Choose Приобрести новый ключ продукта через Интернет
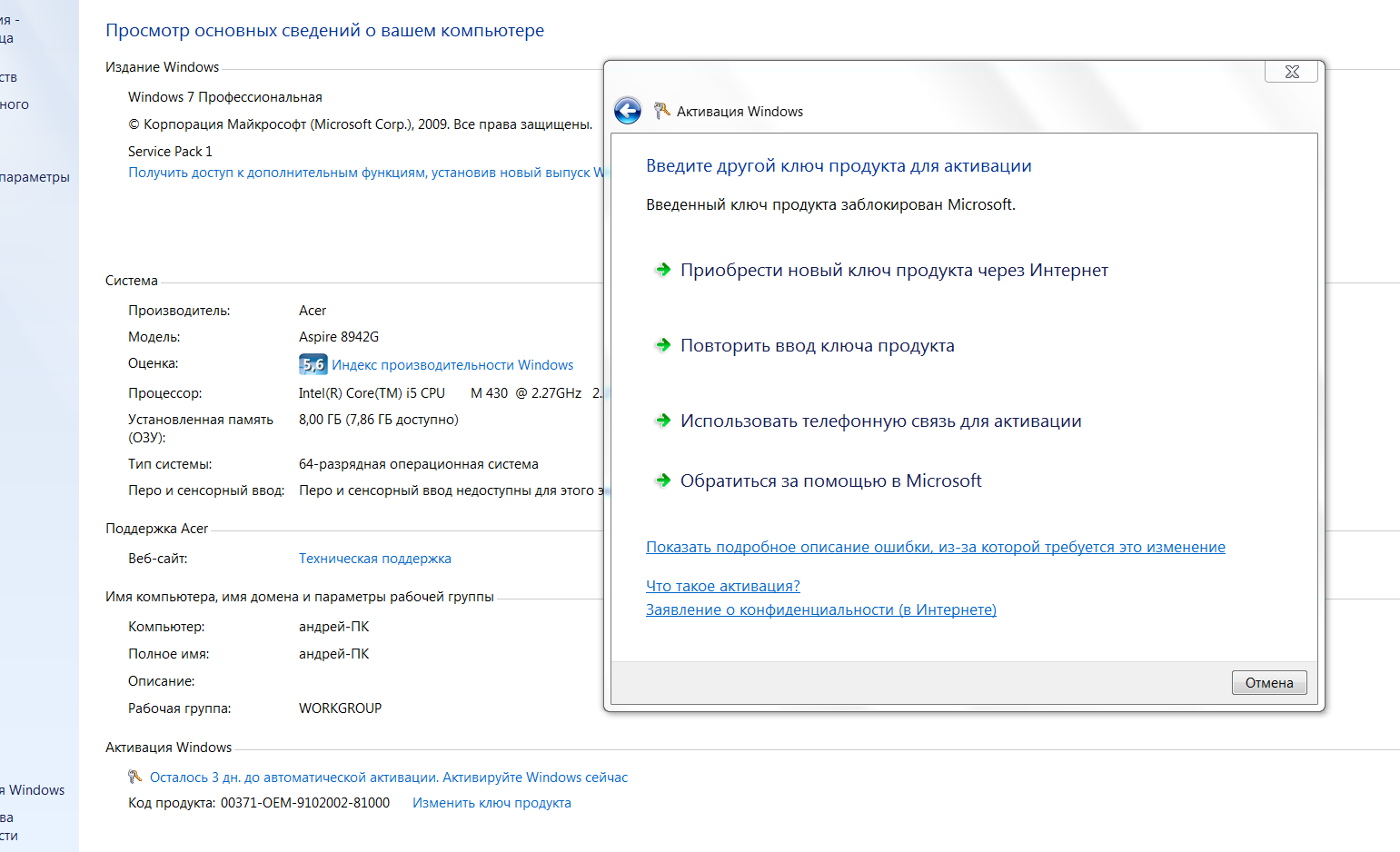 click(894, 270)
